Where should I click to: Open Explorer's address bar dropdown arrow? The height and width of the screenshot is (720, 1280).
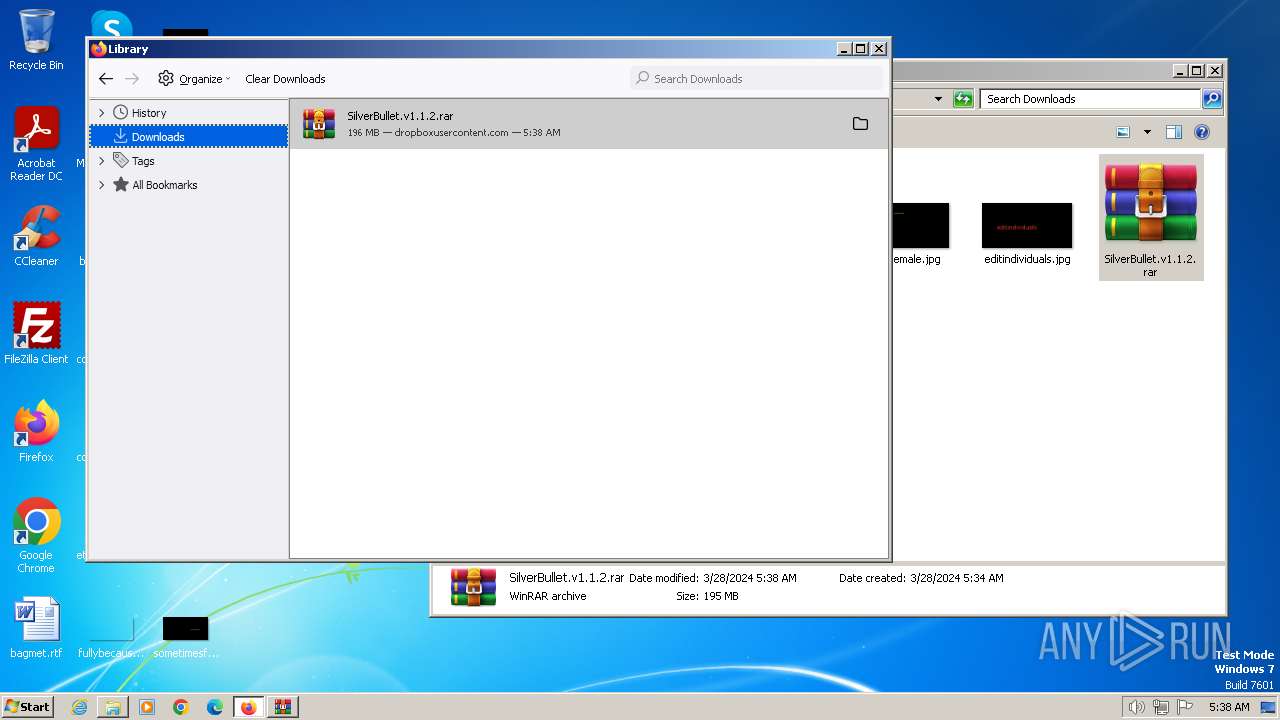tap(938, 99)
